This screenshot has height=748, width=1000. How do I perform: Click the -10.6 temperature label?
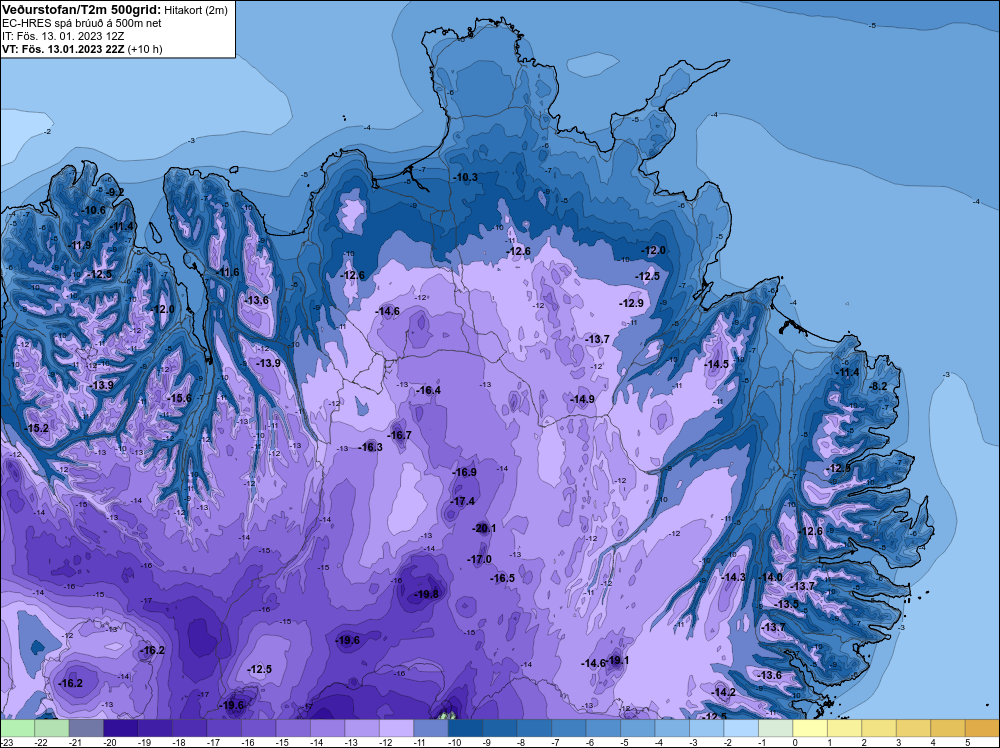(93, 210)
